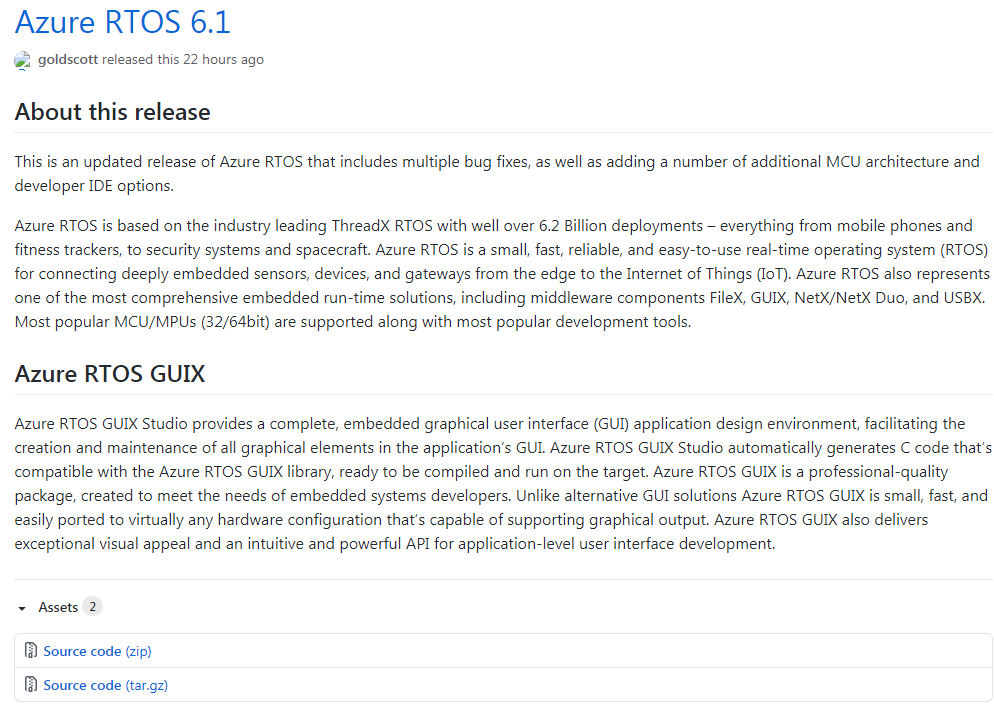
Task: Collapse the Assets section arrow
Action: [x=22, y=608]
